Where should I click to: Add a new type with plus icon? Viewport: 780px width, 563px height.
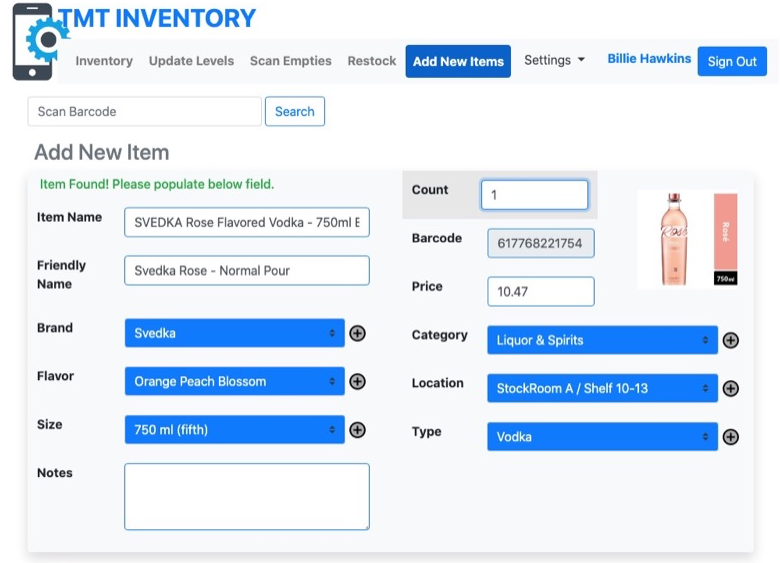point(730,437)
